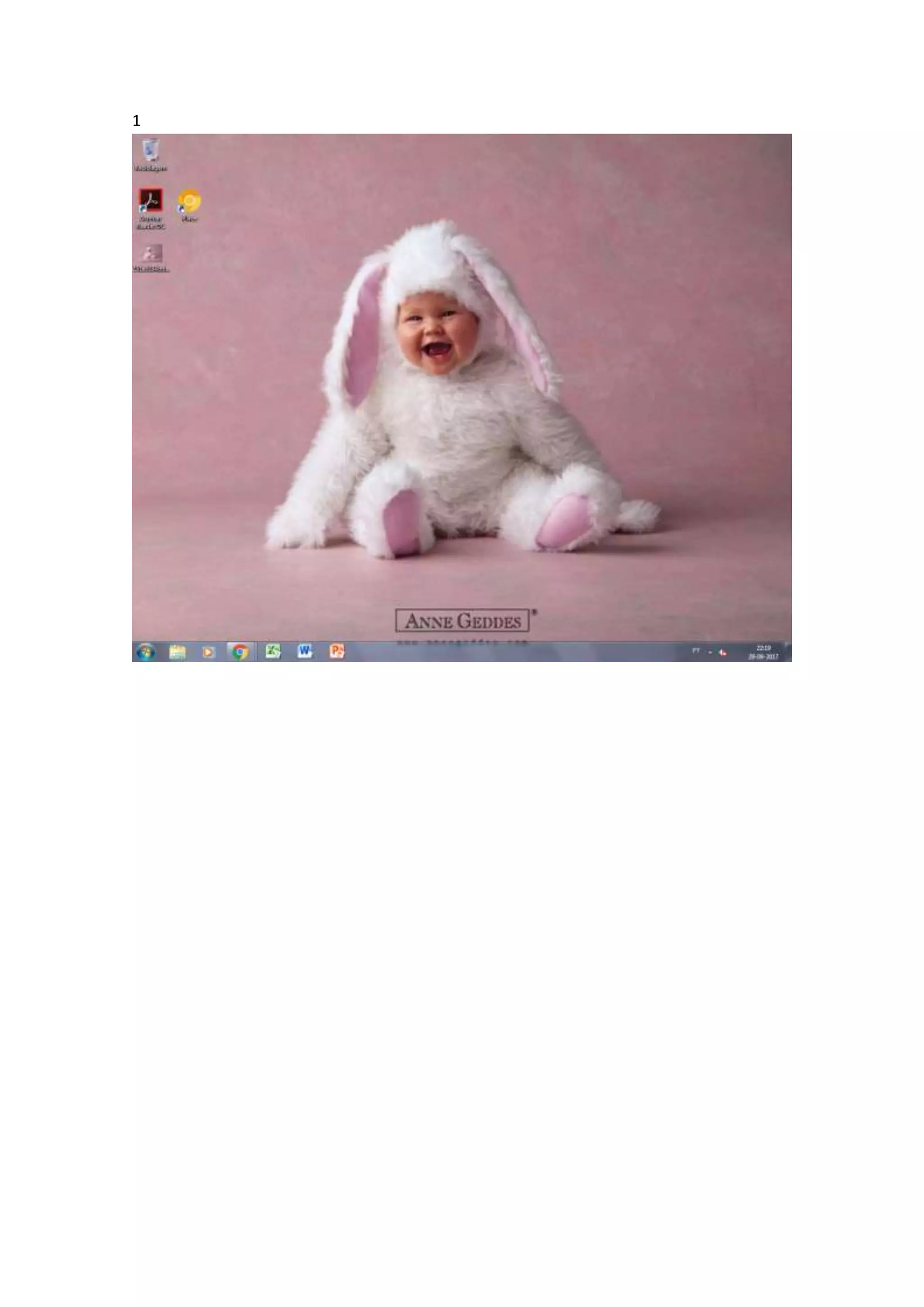Switch to Google Chrome on taskbar

[x=240, y=652]
